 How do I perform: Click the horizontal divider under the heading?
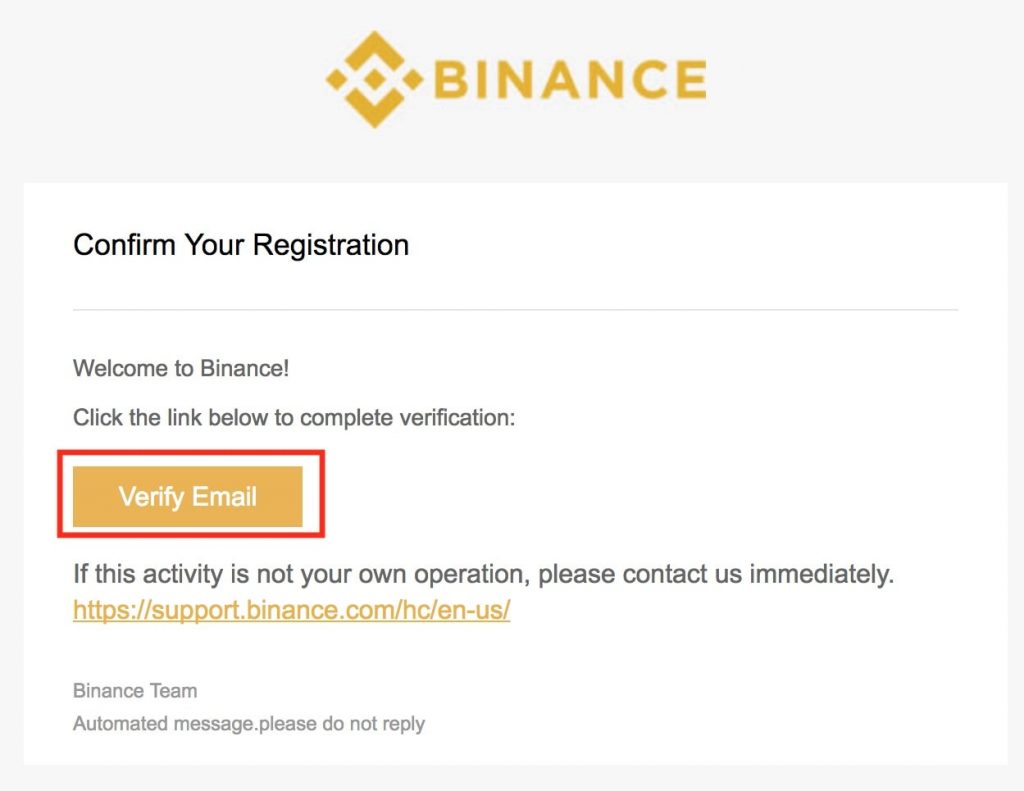click(x=515, y=310)
